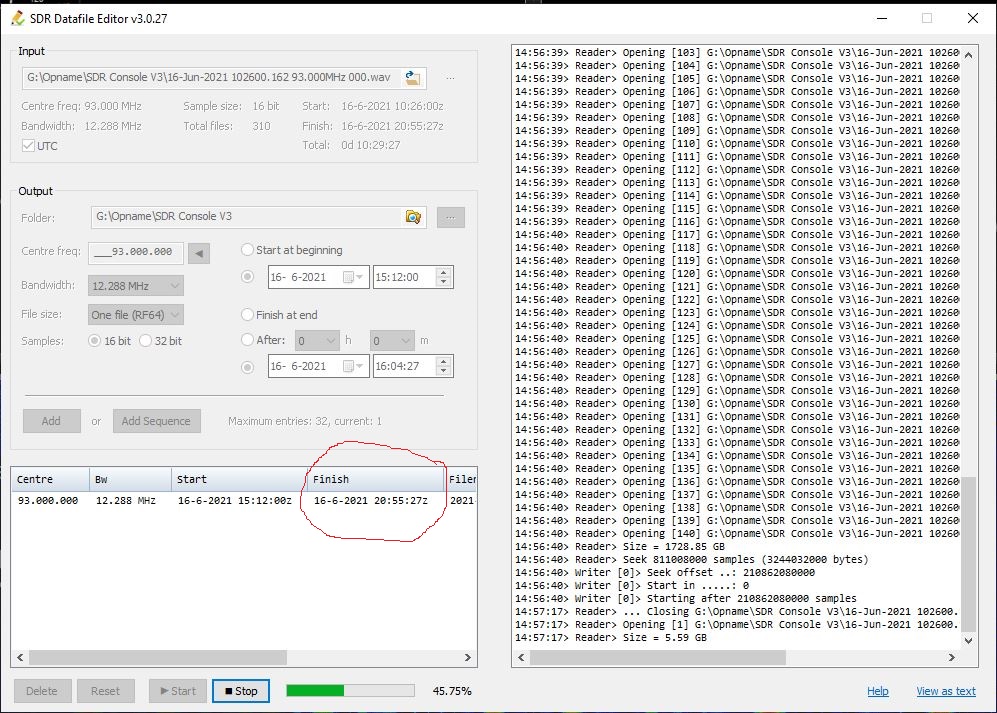Click the Finish column header

pyautogui.click(x=375, y=480)
